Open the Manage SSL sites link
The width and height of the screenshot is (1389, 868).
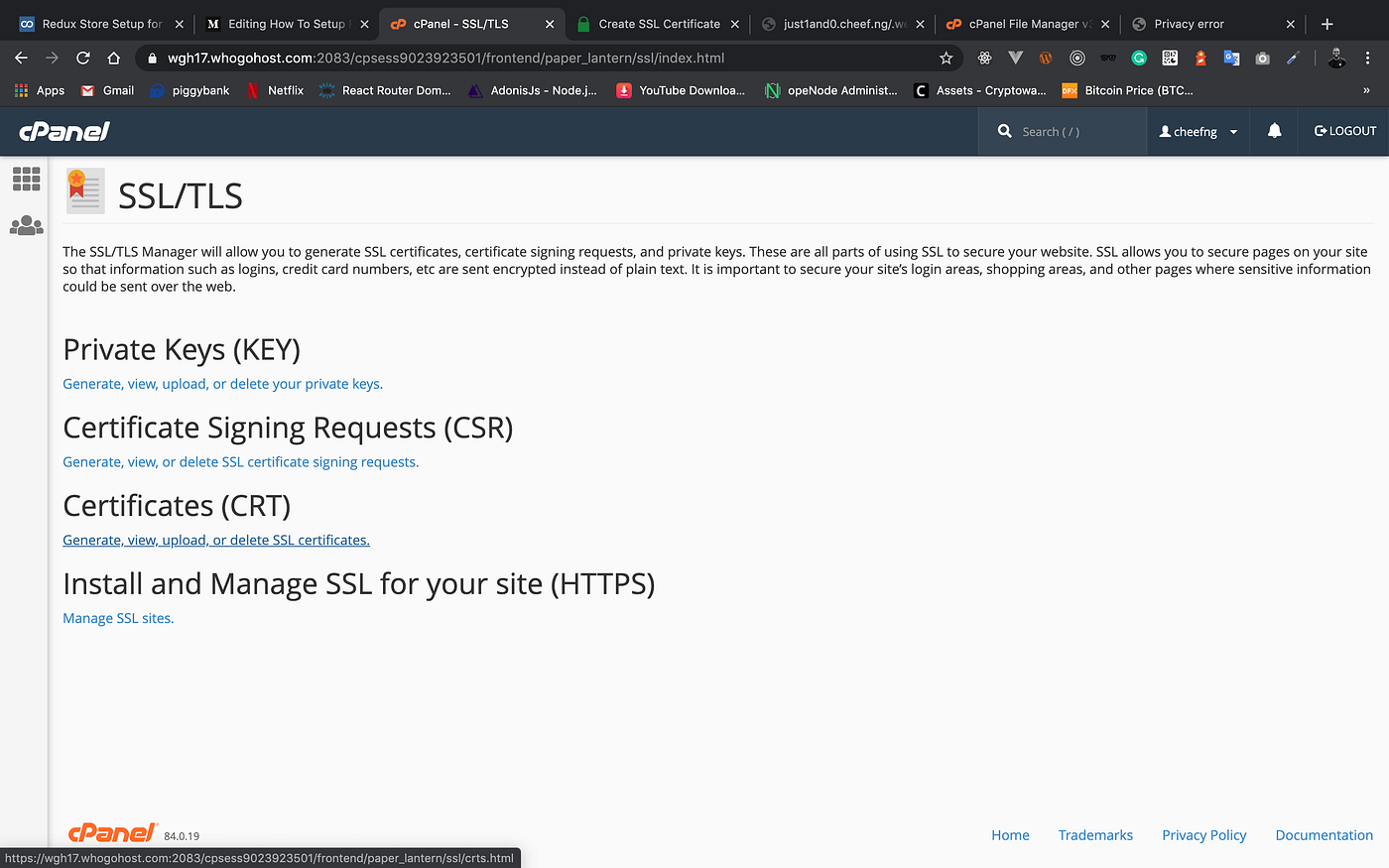pos(118,618)
